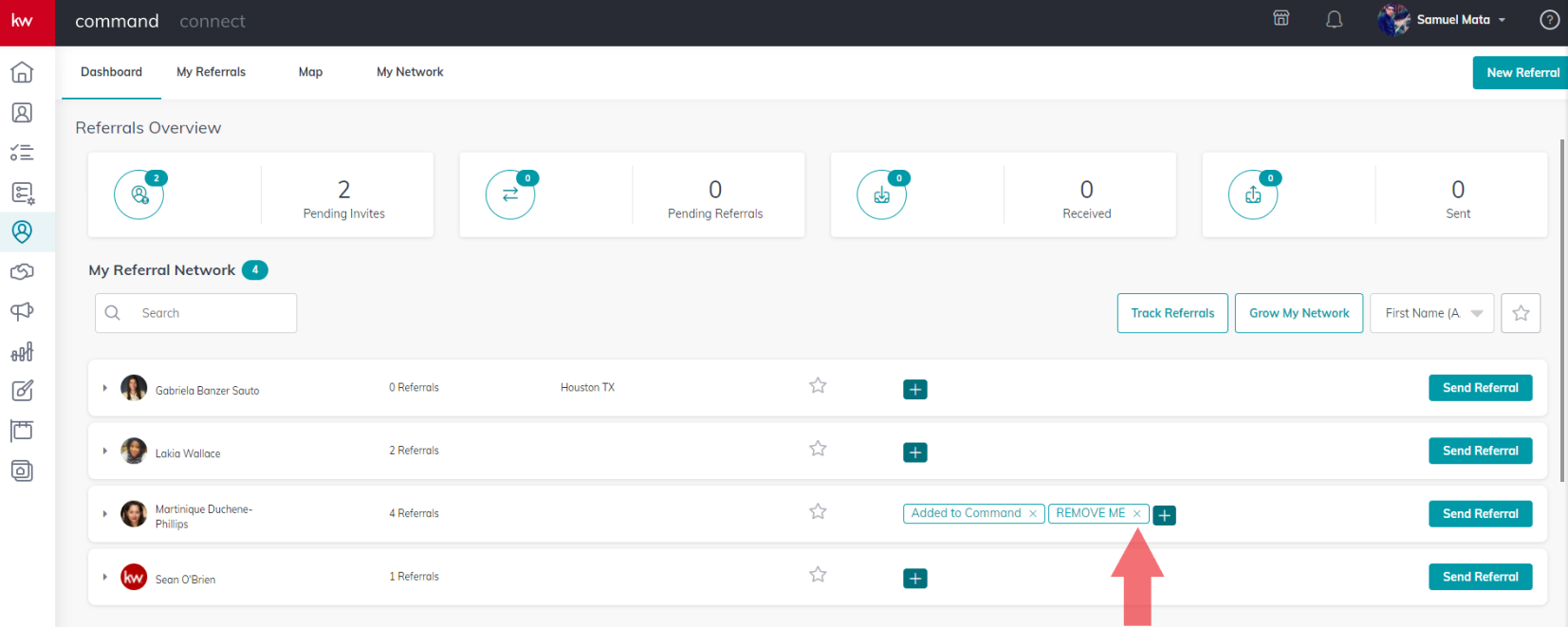Image resolution: width=1568 pixels, height=627 pixels.
Task: Click Sean O'Brien's KW avatar
Action: (x=134, y=577)
